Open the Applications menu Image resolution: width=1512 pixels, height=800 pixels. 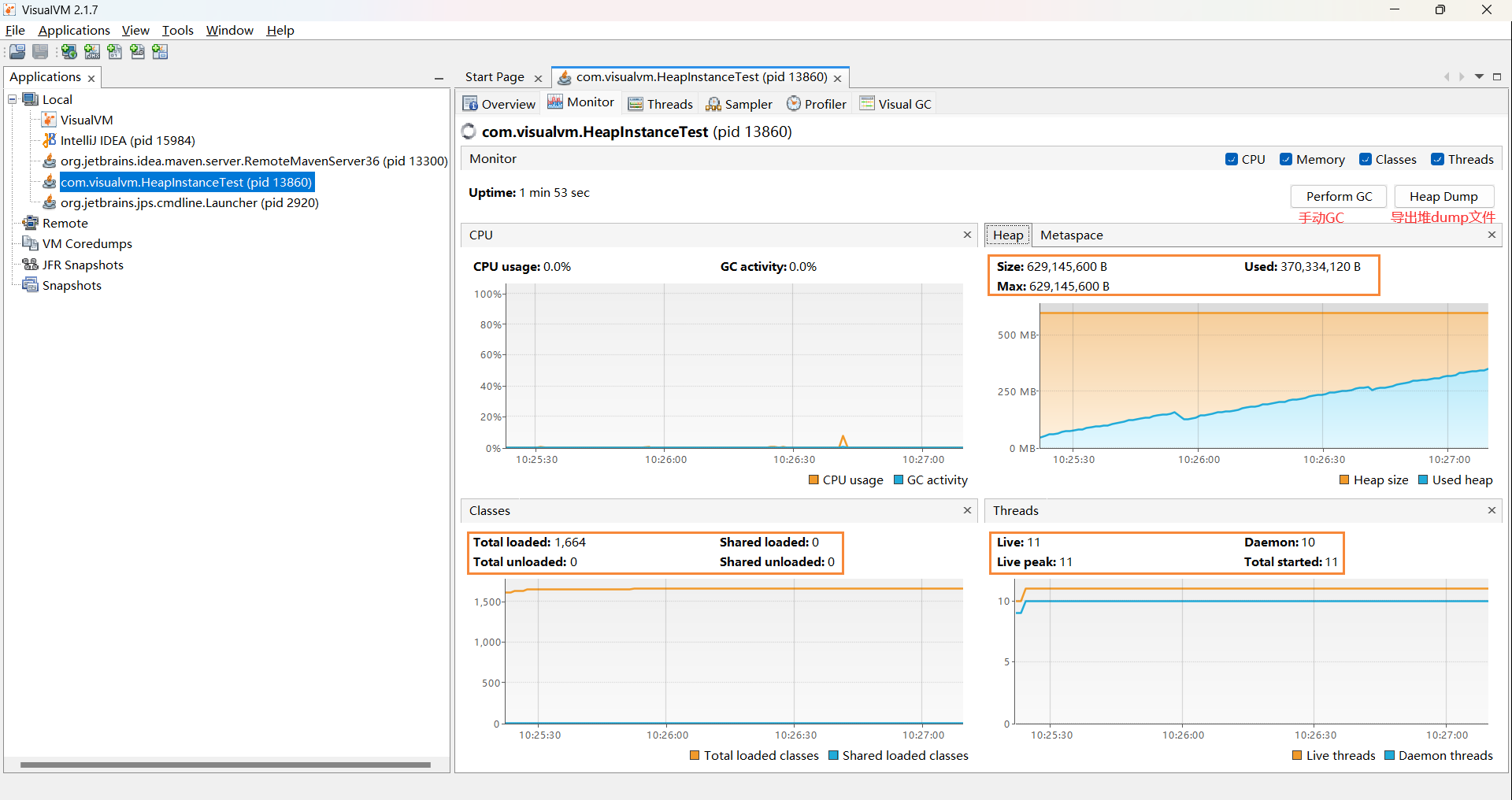tap(74, 30)
